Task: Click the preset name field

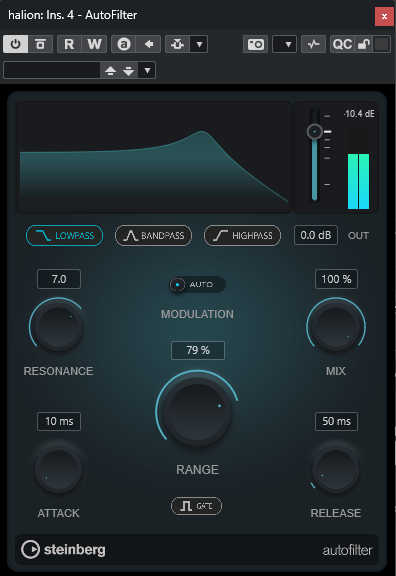Action: [52, 70]
